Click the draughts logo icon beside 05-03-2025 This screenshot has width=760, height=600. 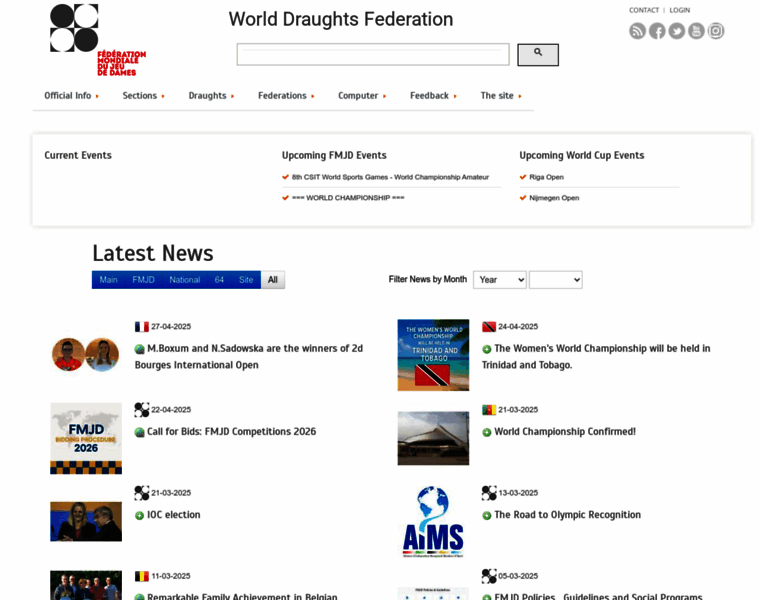[x=489, y=576]
